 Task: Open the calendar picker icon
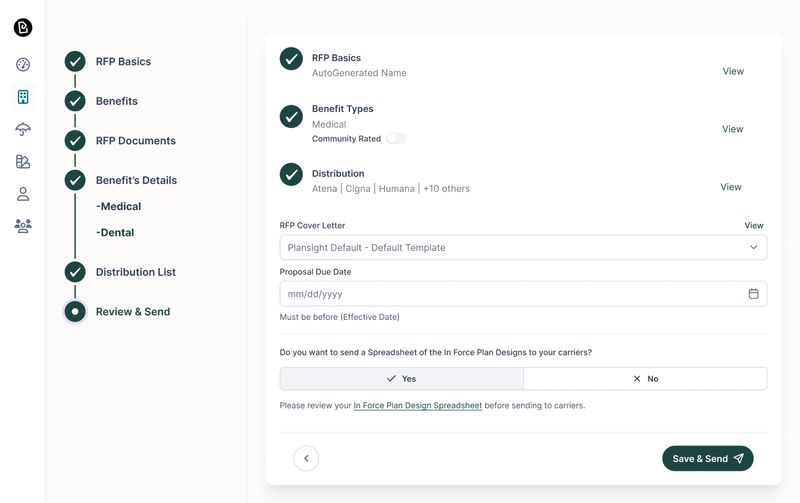(753, 294)
